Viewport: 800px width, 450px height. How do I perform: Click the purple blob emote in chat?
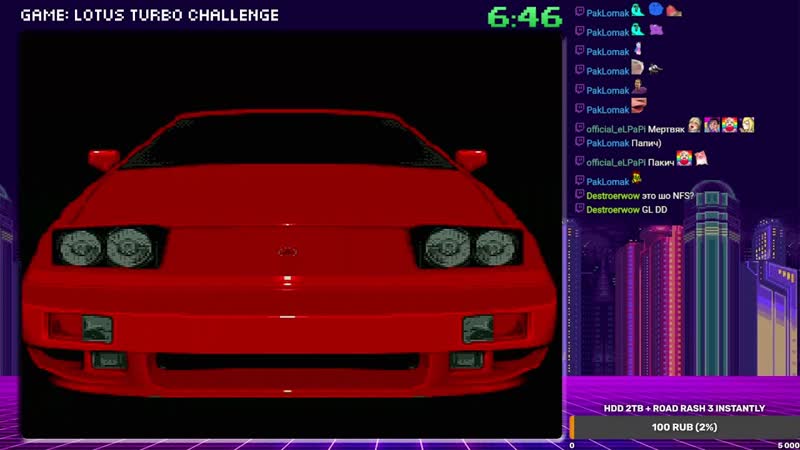pyautogui.click(x=656, y=30)
